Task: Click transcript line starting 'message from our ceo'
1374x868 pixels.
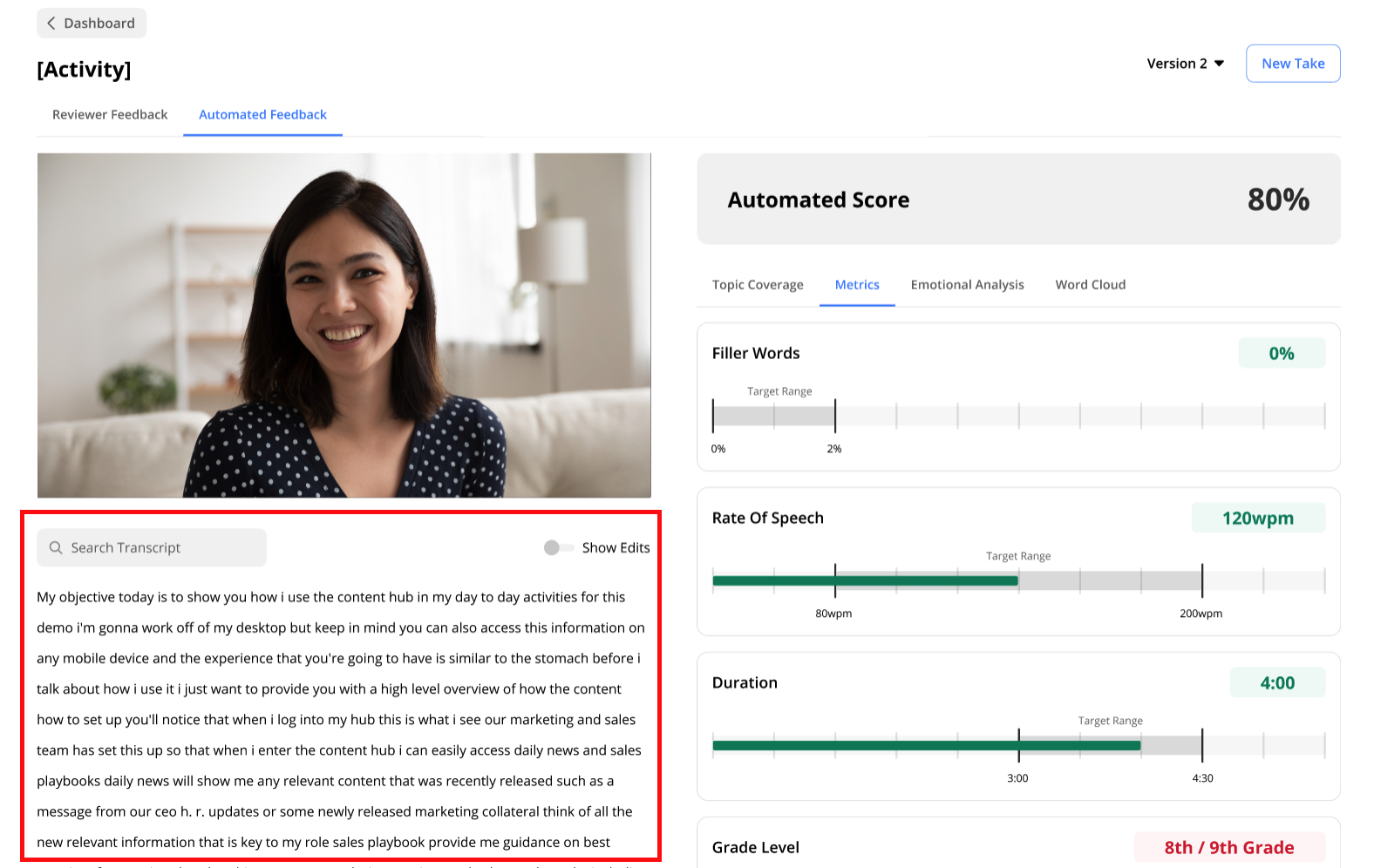Action: pyautogui.click(x=335, y=811)
